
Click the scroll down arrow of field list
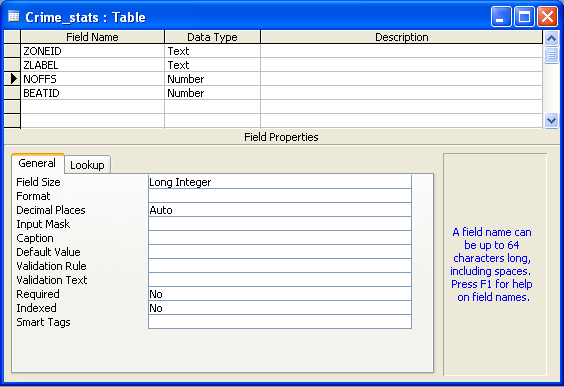tap(551, 120)
